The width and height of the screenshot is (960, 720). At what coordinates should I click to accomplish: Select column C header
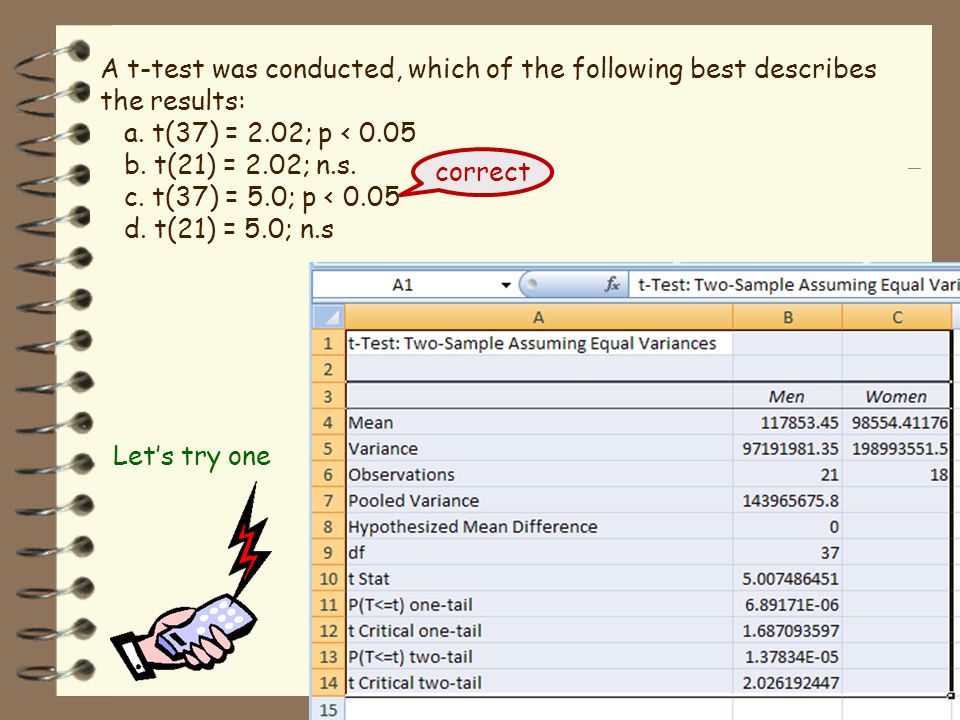(x=897, y=317)
